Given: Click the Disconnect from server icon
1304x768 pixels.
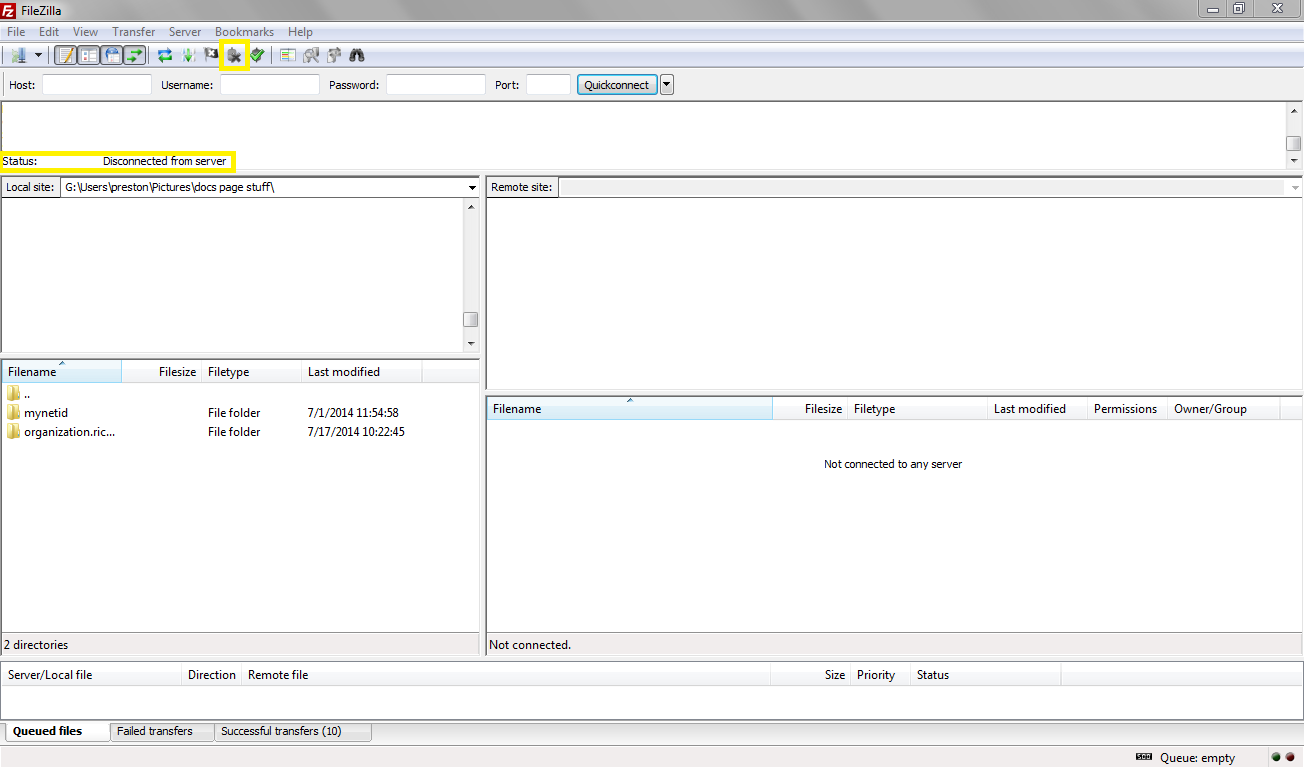Looking at the screenshot, I should [234, 56].
